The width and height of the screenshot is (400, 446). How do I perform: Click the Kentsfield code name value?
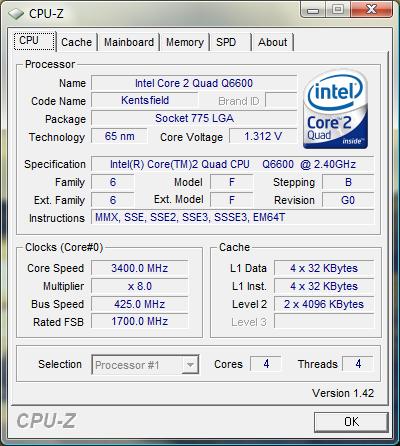click(145, 100)
